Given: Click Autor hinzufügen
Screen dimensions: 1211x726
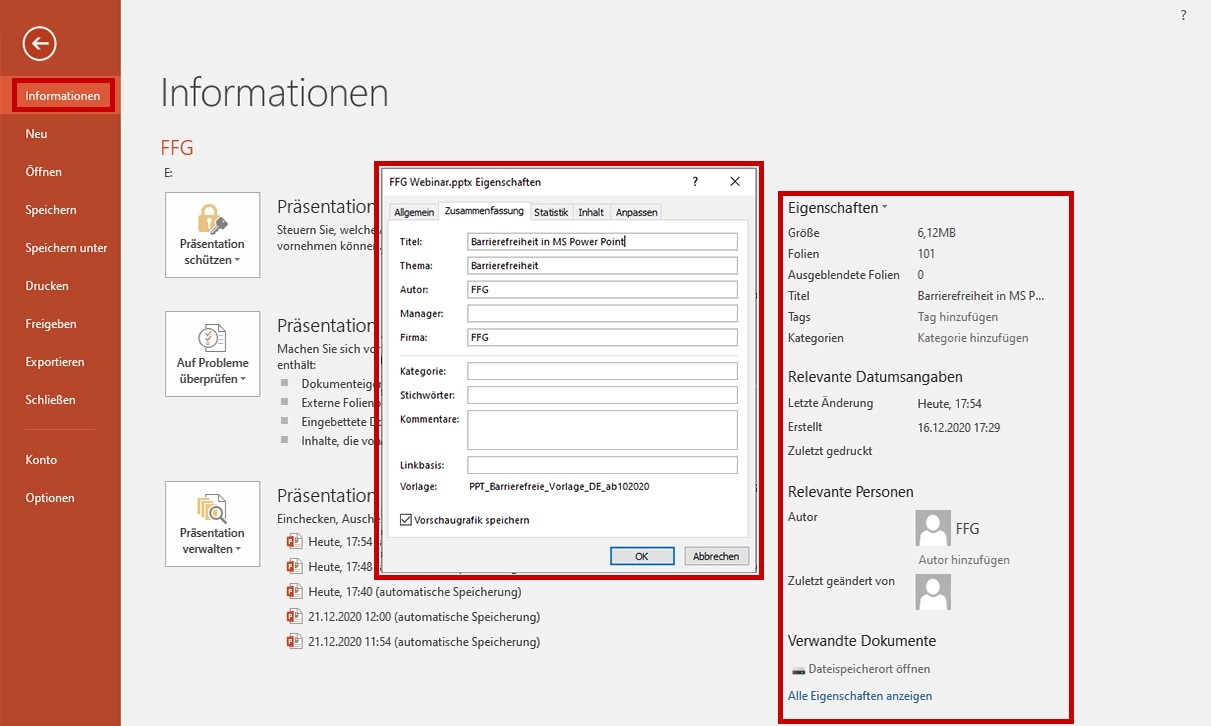Looking at the screenshot, I should 964,560.
